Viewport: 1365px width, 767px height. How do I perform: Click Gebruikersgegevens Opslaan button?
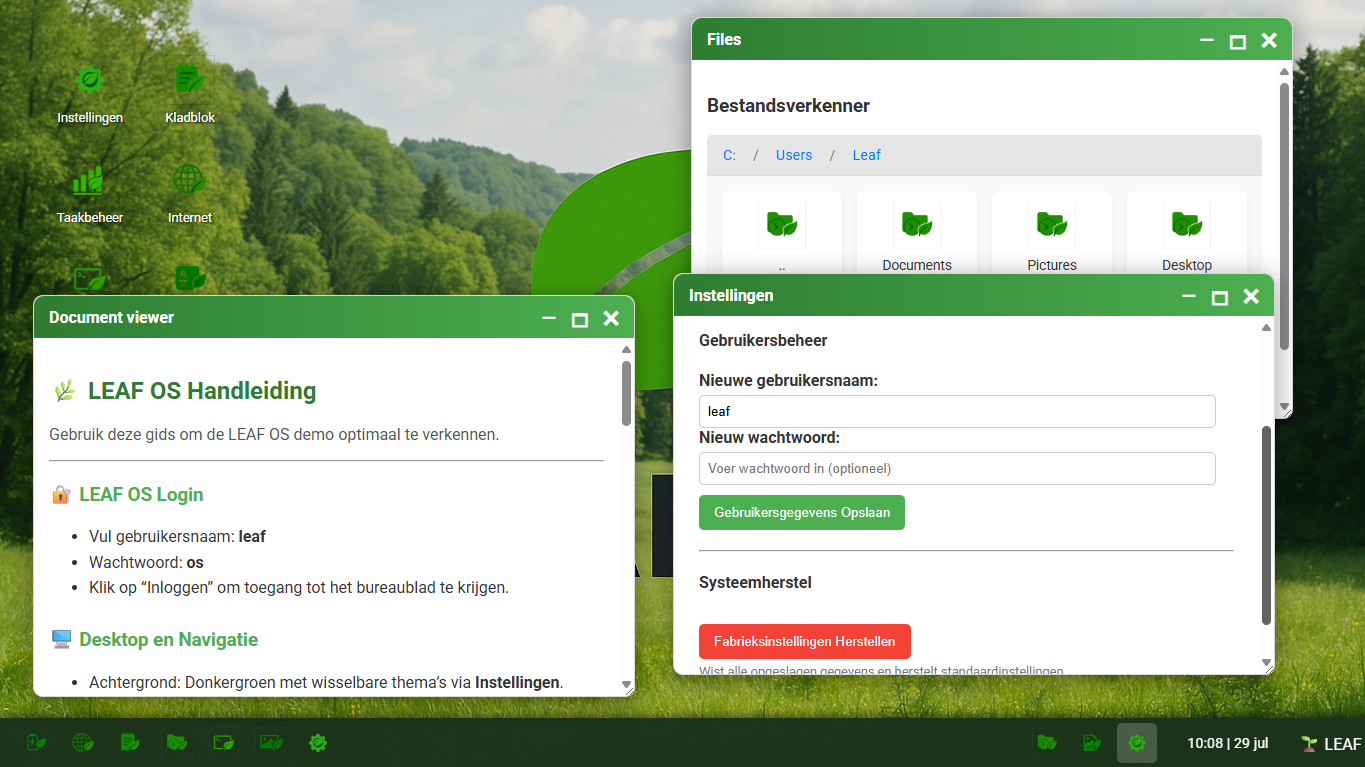click(x=801, y=512)
